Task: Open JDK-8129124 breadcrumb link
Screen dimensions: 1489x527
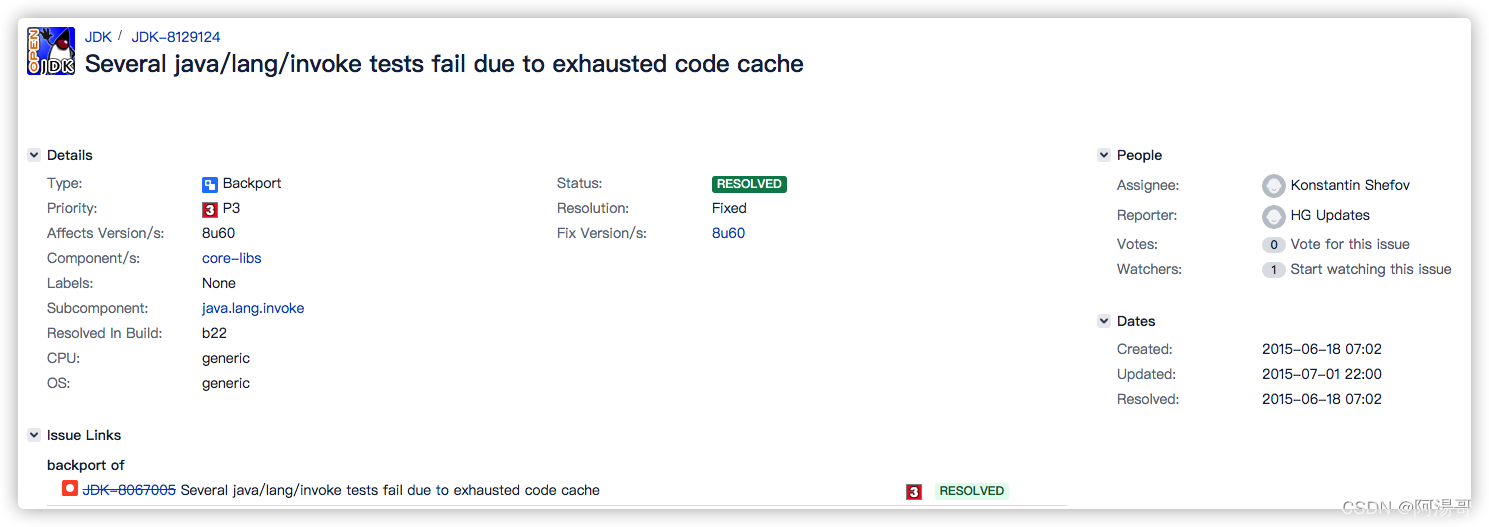Action: 176,37
